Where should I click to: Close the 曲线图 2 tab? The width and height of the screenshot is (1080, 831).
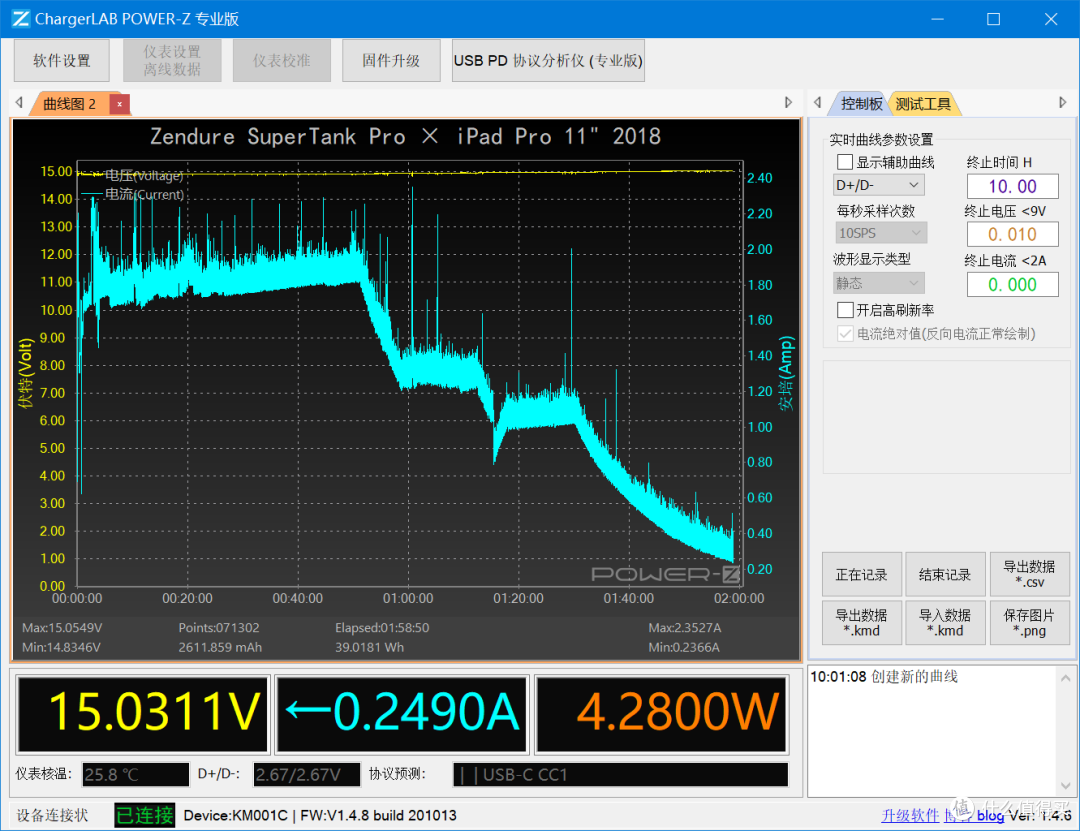(x=119, y=104)
